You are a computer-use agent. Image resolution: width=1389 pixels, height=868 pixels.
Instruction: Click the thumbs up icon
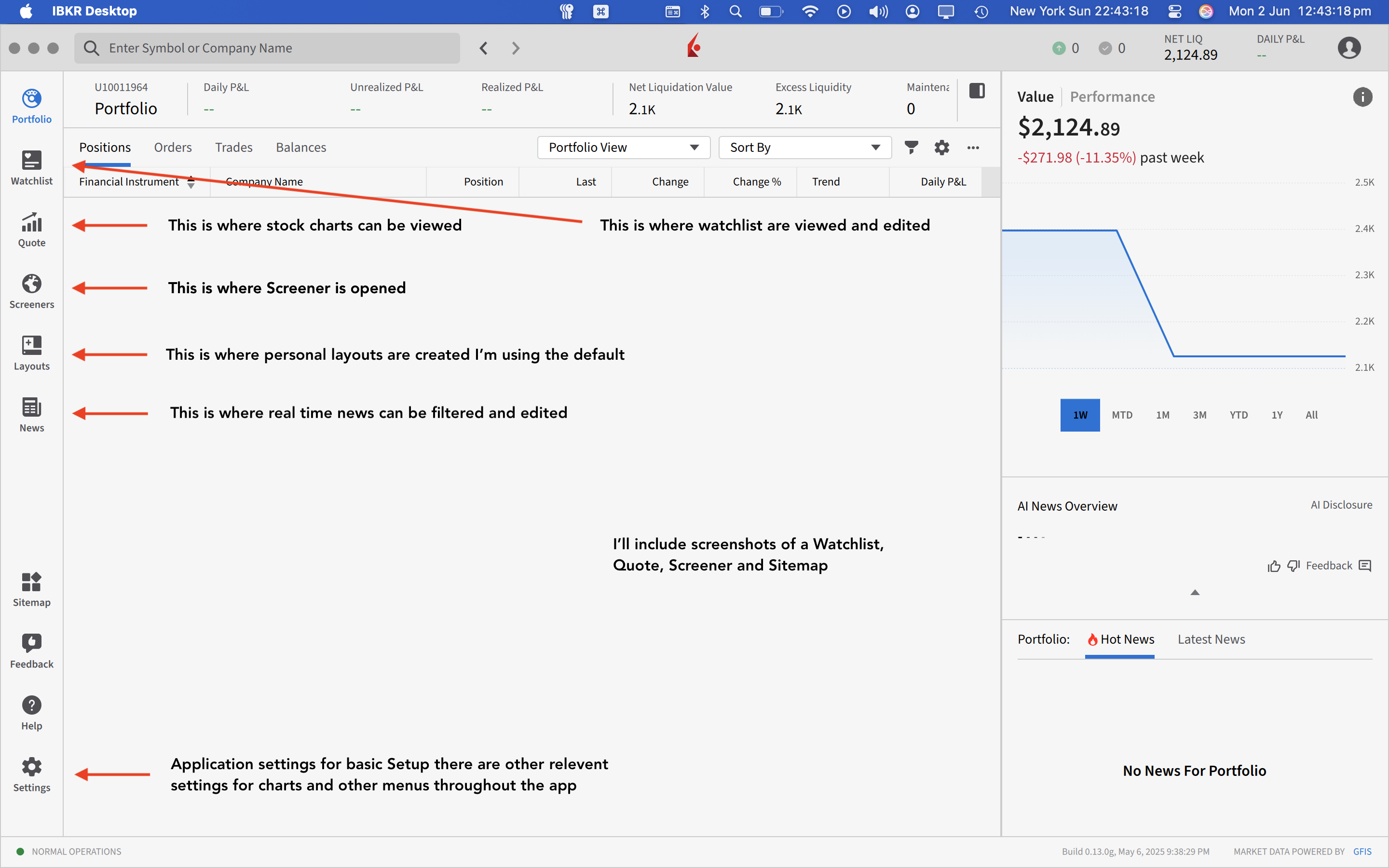pyautogui.click(x=1274, y=566)
